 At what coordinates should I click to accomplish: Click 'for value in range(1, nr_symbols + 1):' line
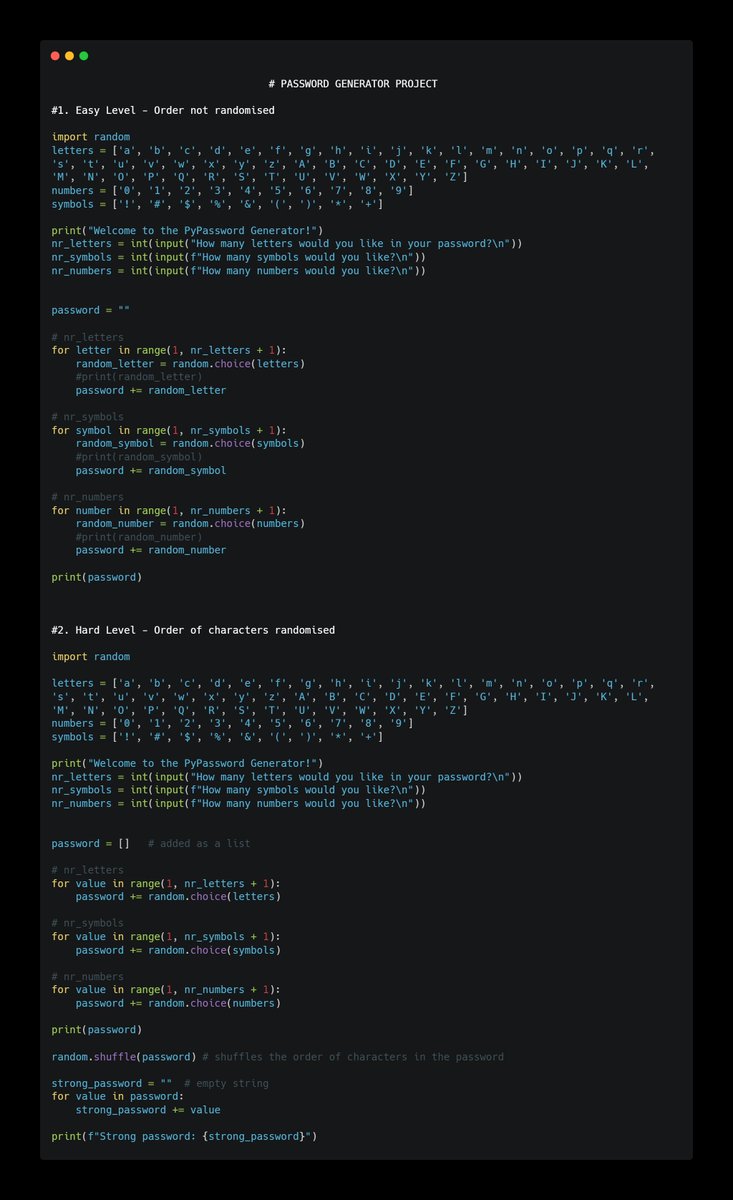pyautogui.click(x=166, y=937)
